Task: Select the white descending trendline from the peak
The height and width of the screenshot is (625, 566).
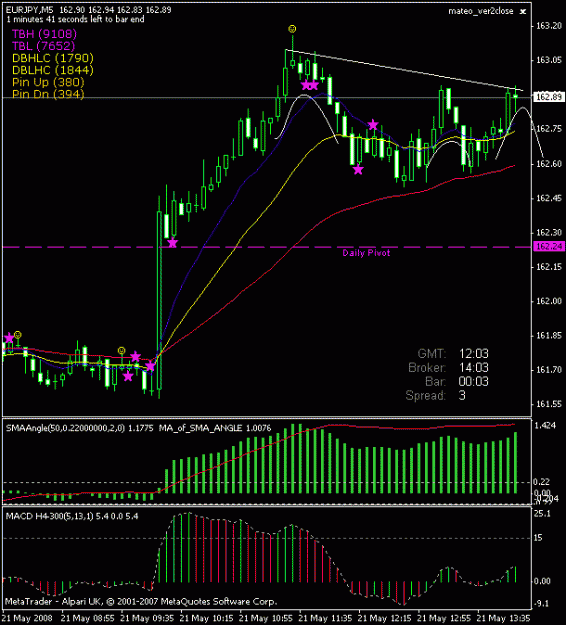Action: coord(404,70)
